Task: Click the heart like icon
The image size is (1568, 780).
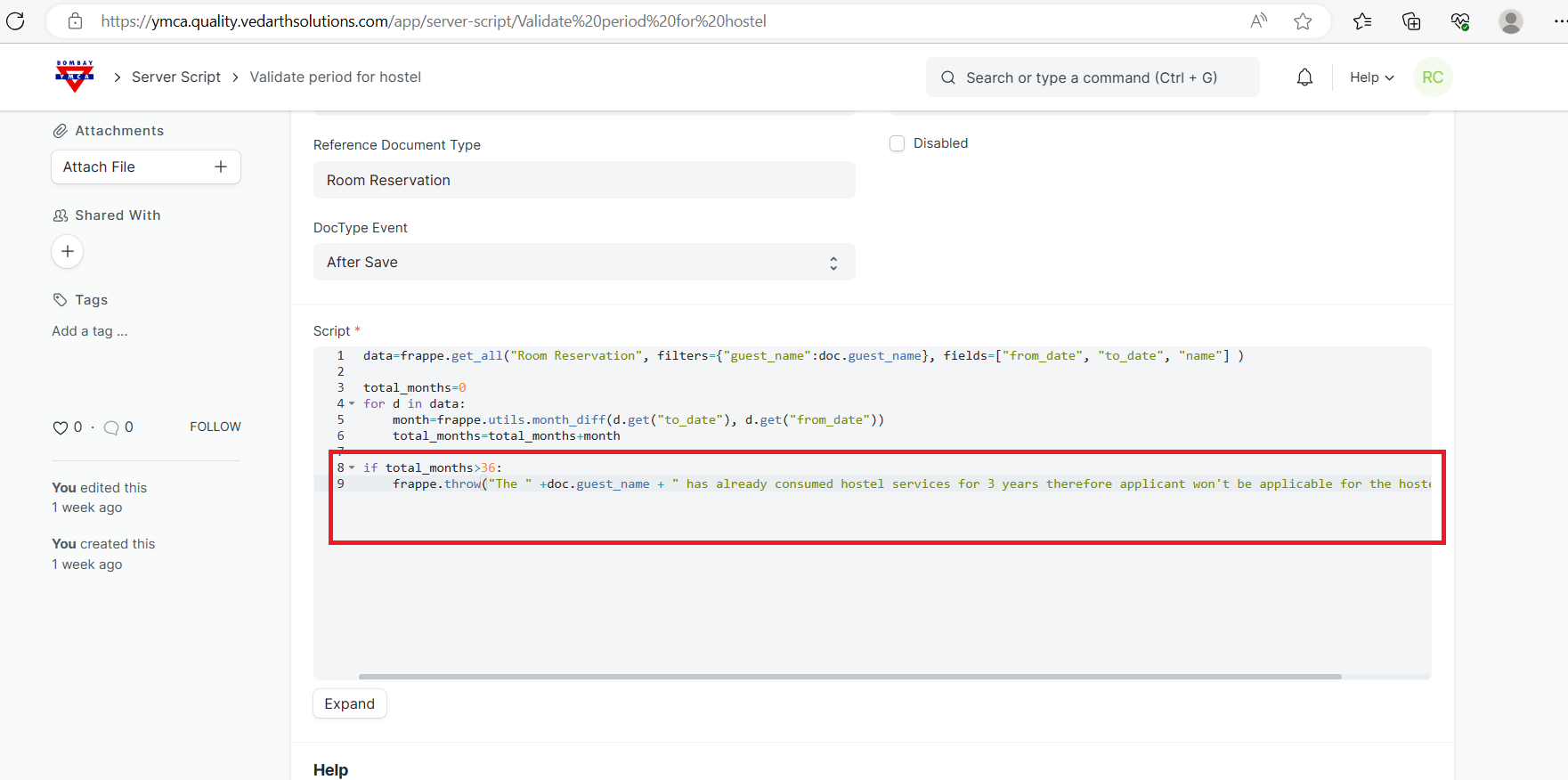Action: click(61, 427)
